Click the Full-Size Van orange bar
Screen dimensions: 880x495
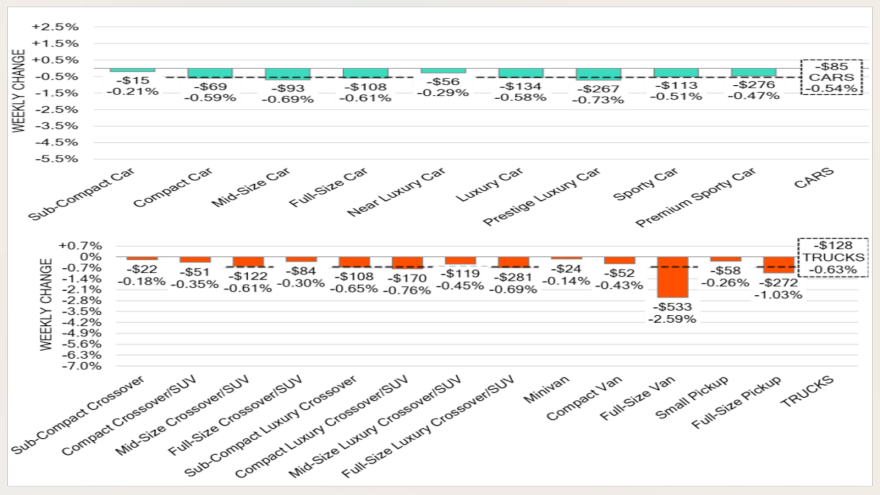click(672, 276)
